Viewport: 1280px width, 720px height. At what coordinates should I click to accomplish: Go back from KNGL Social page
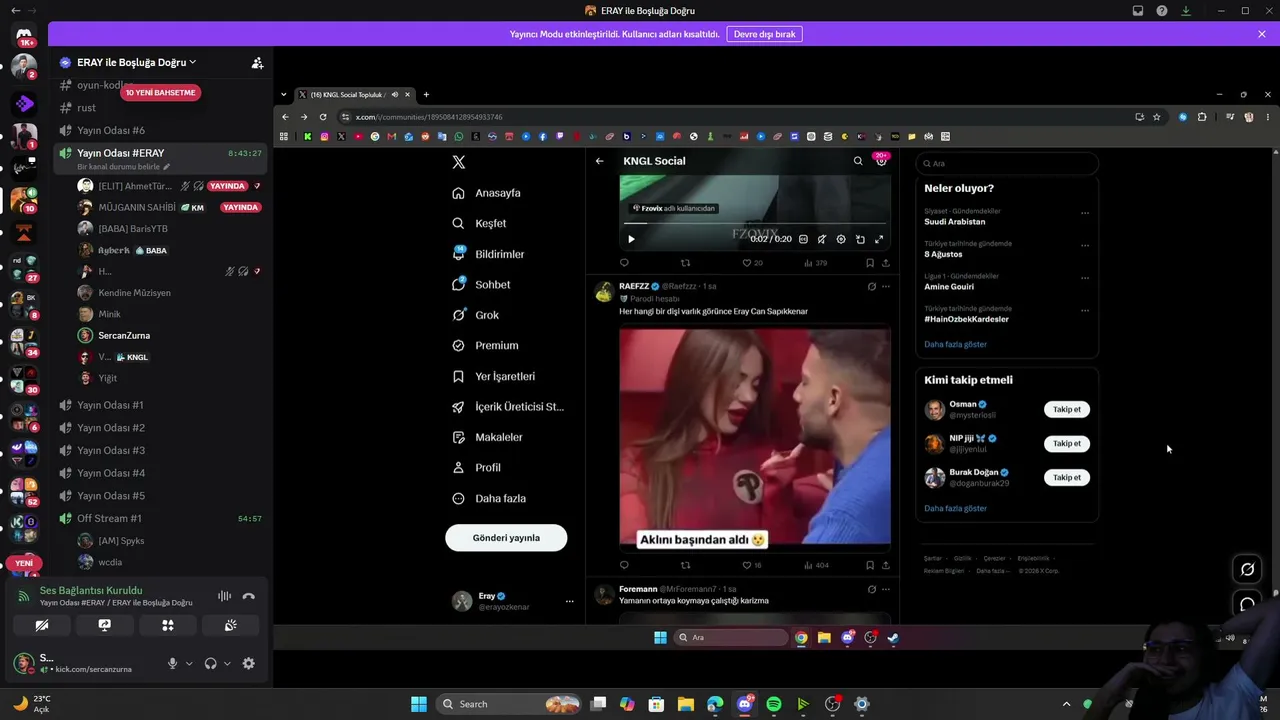coord(599,161)
